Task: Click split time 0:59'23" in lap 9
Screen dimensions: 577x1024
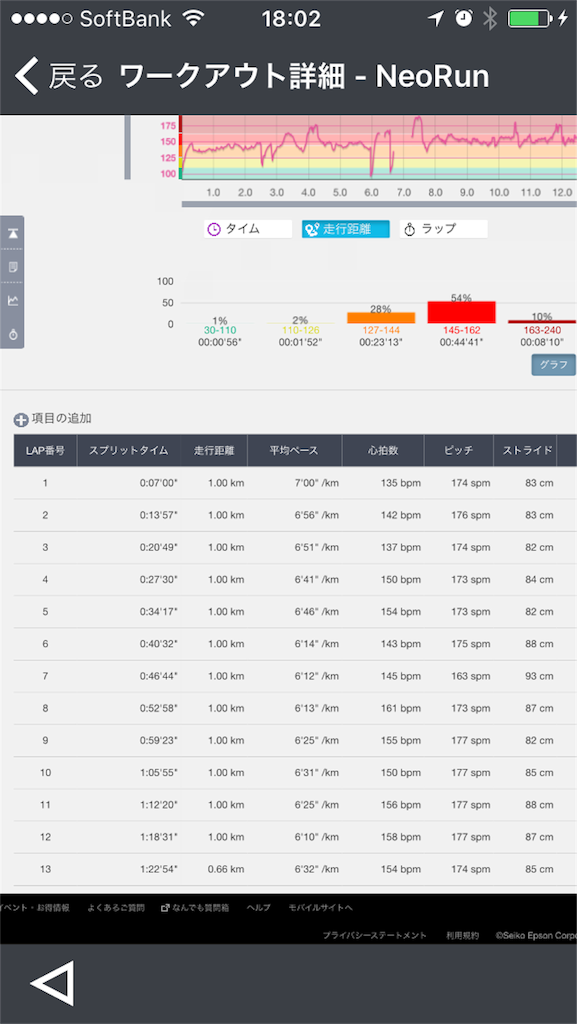Action: point(159,741)
